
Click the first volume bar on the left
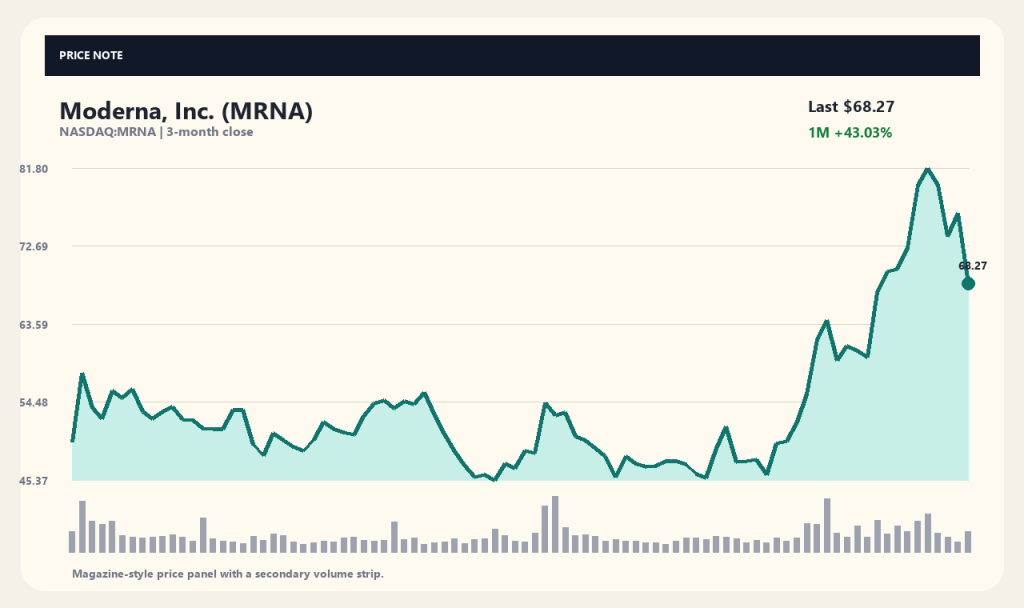pos(72,542)
